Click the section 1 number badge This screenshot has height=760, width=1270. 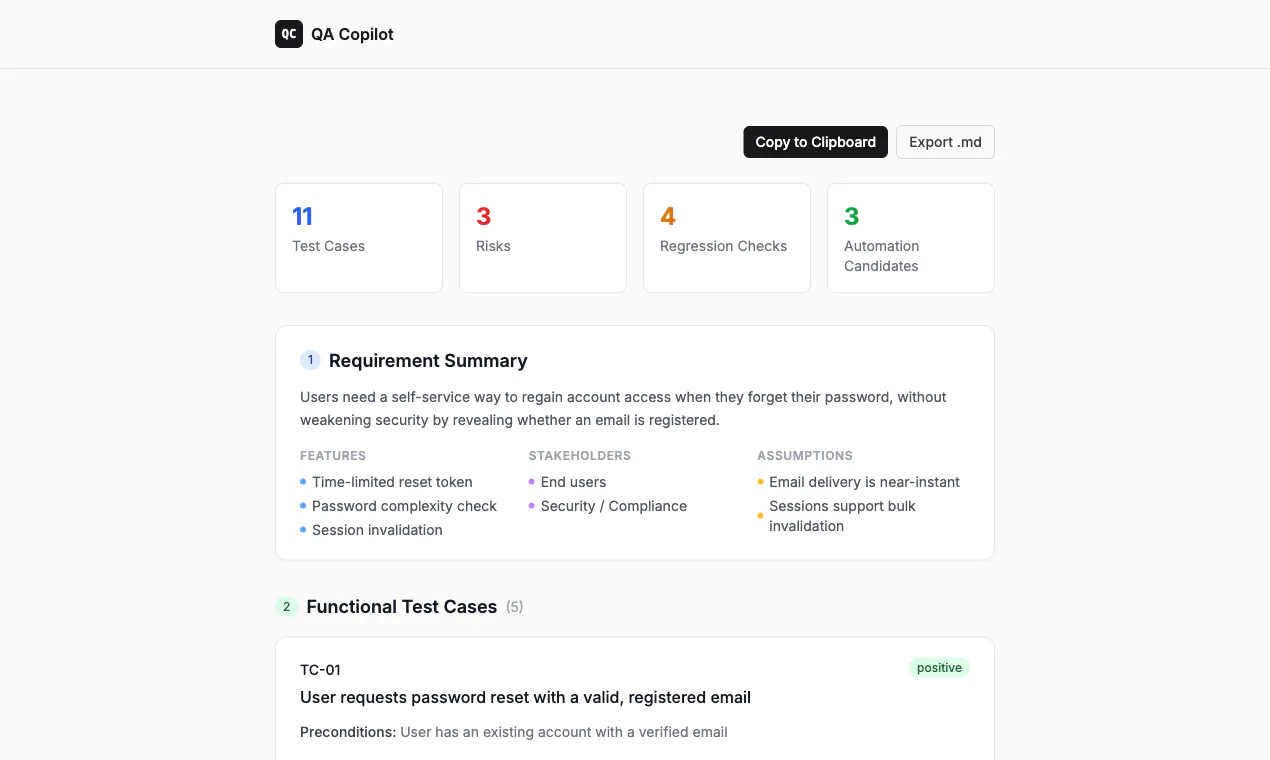(310, 360)
